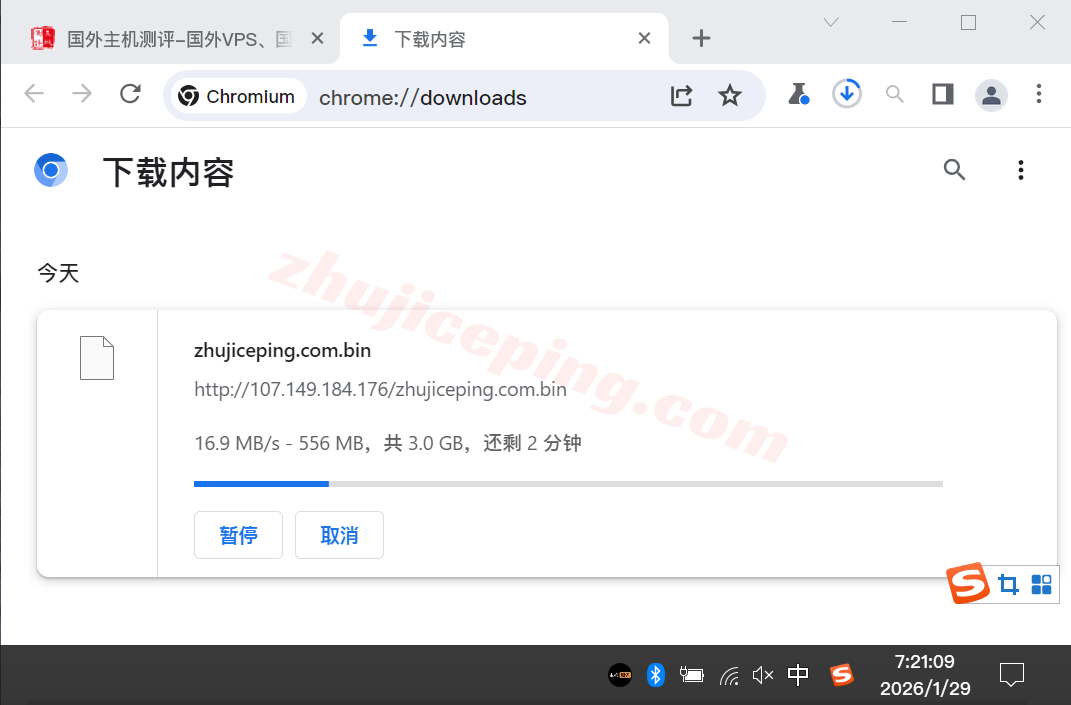Image resolution: width=1071 pixels, height=705 pixels.
Task: Cancel the download with 取消 button
Action: [x=339, y=535]
